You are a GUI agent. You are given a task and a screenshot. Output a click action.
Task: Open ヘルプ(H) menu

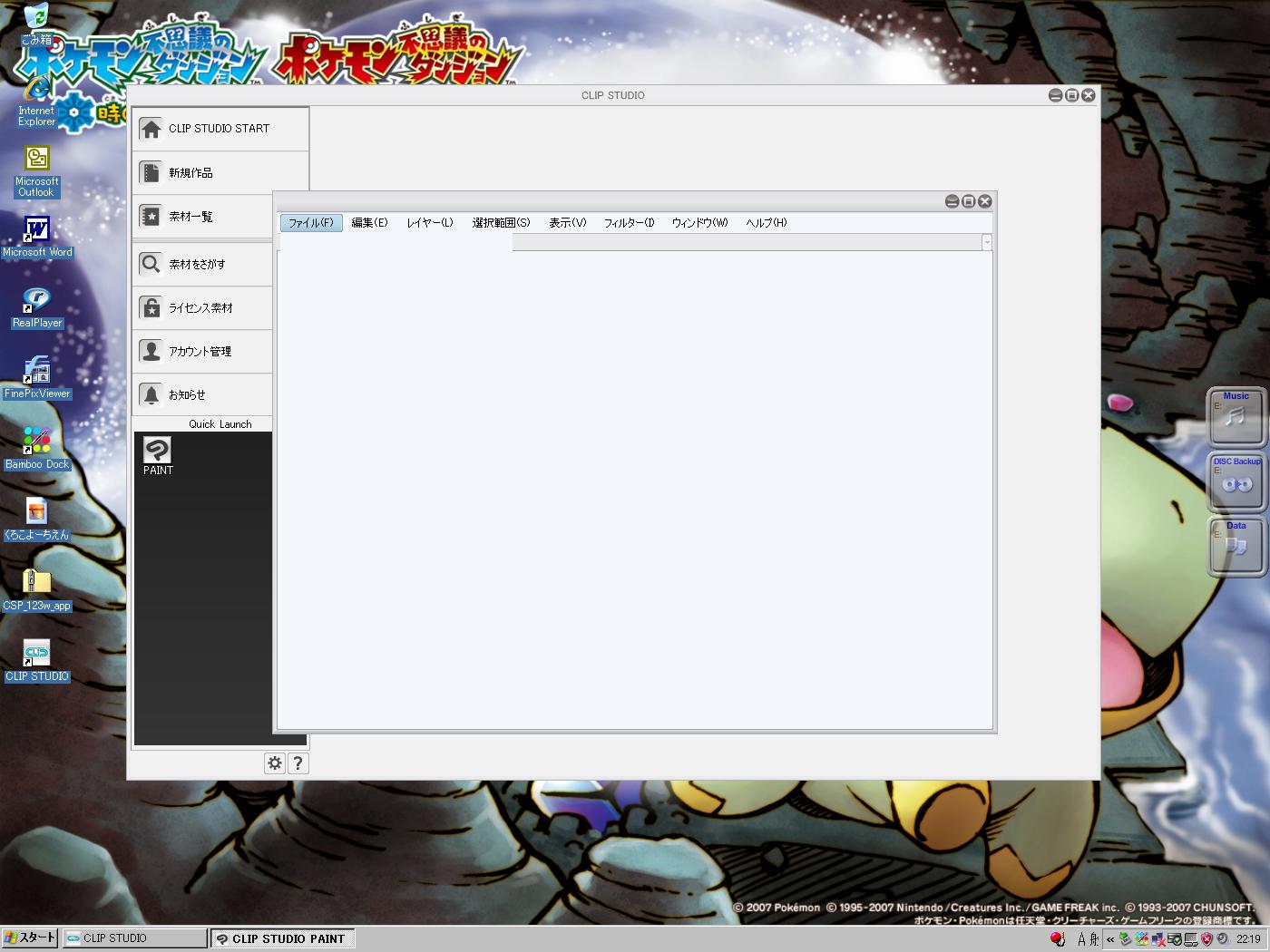767,223
